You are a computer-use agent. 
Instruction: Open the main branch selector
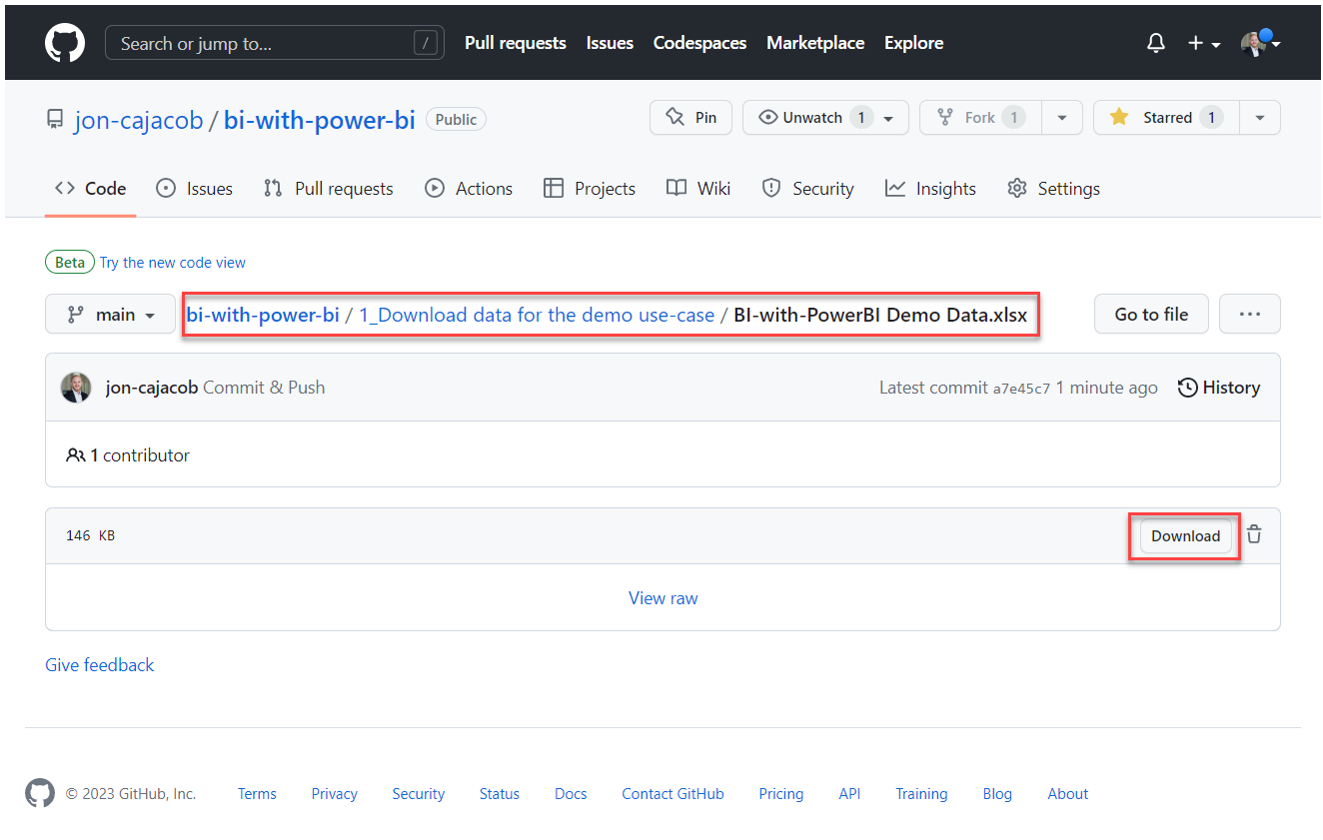pyautogui.click(x=111, y=314)
